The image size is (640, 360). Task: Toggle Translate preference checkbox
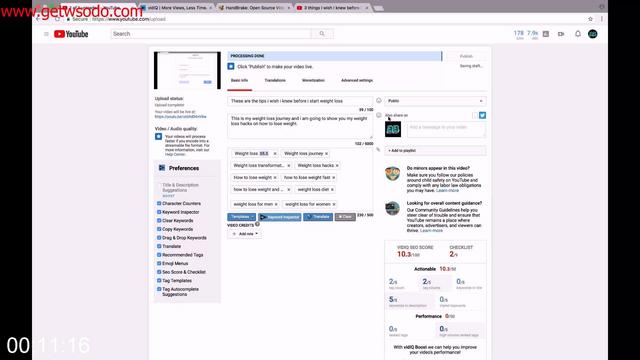159,246
